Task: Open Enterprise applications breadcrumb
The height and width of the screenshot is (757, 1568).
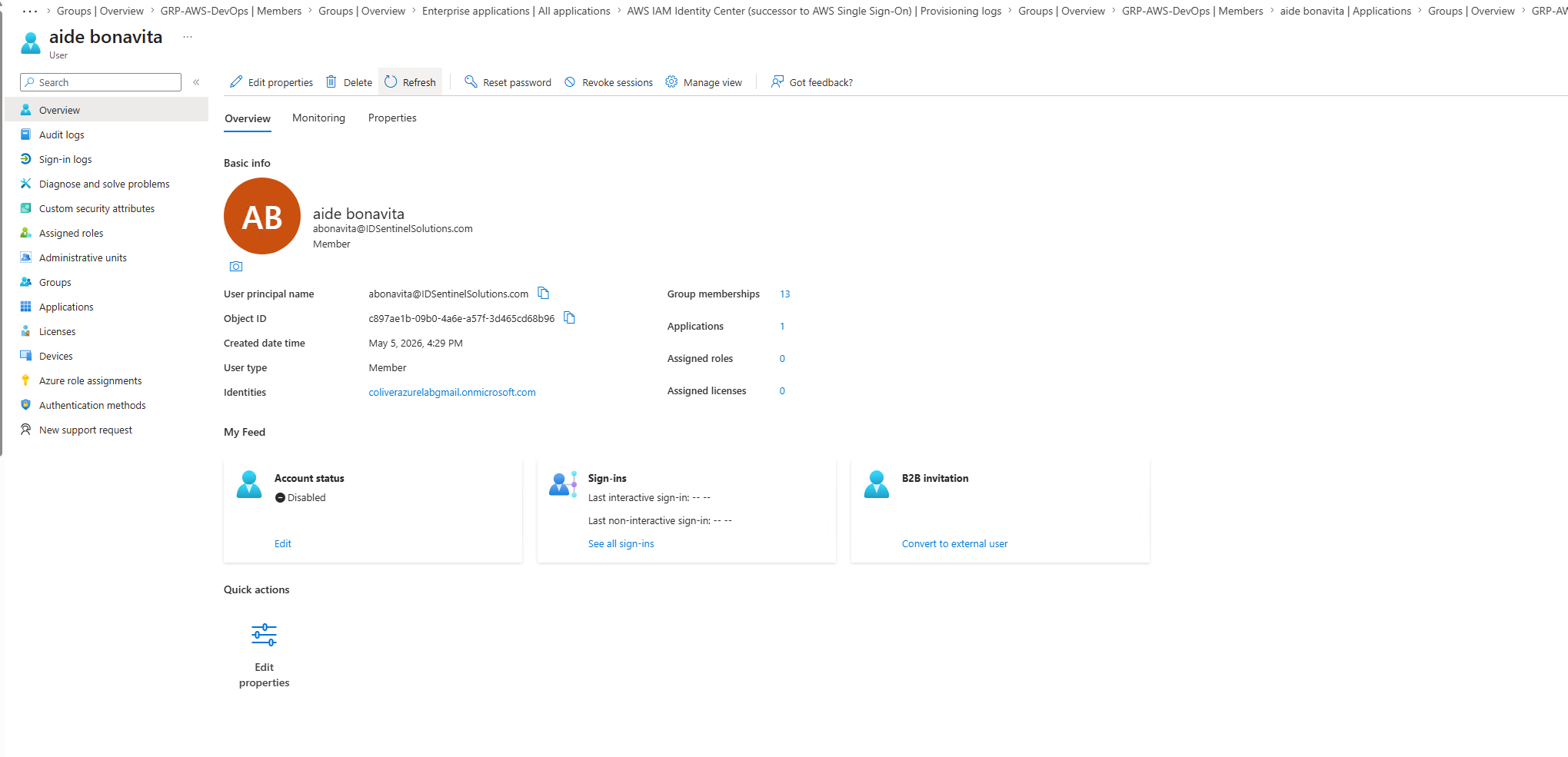Action: (516, 11)
